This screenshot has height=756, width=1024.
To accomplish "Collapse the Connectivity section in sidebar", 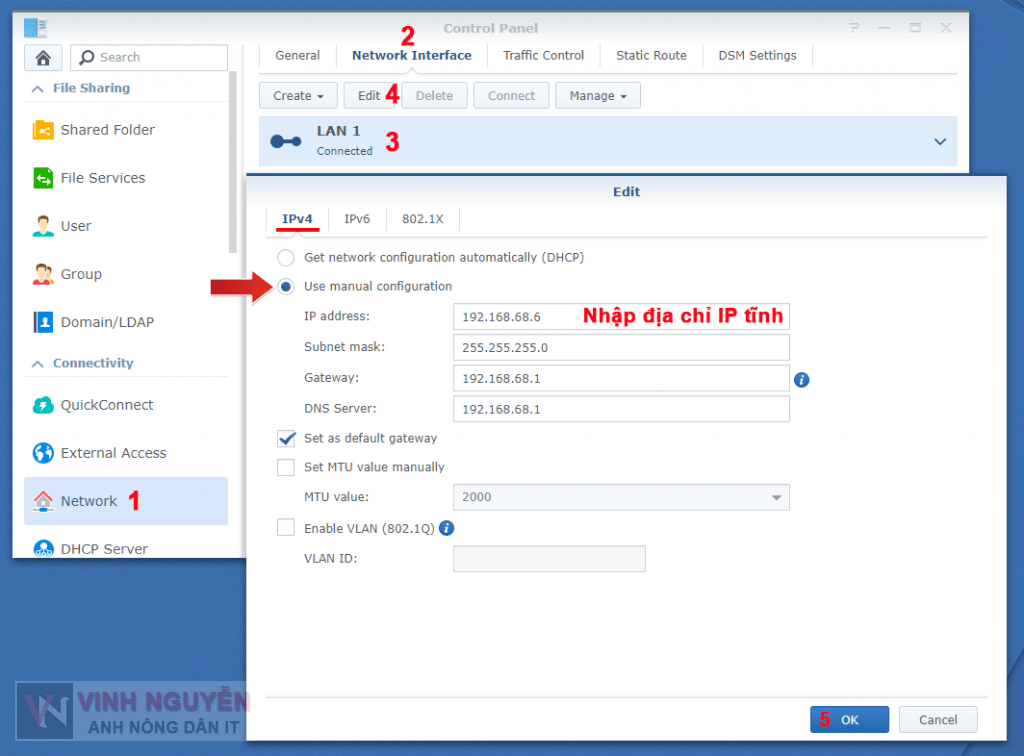I will 38,363.
